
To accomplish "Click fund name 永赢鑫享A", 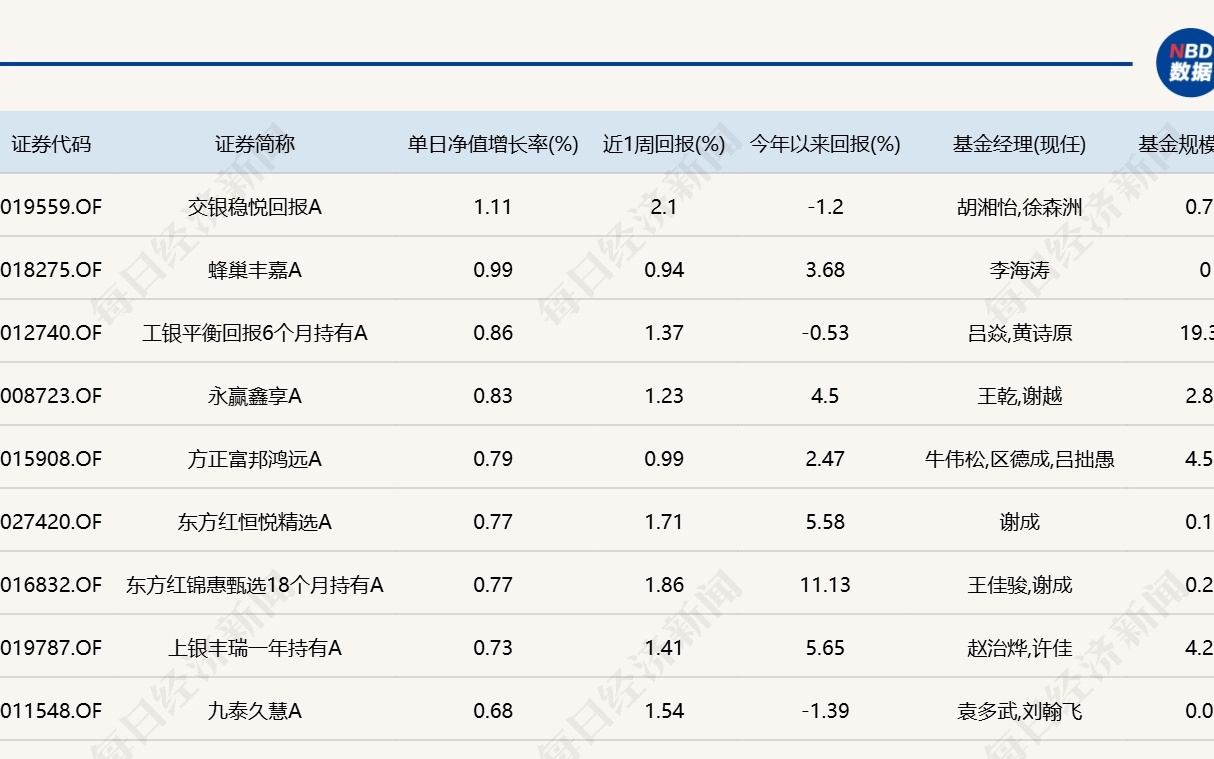I will pyautogui.click(x=255, y=396).
